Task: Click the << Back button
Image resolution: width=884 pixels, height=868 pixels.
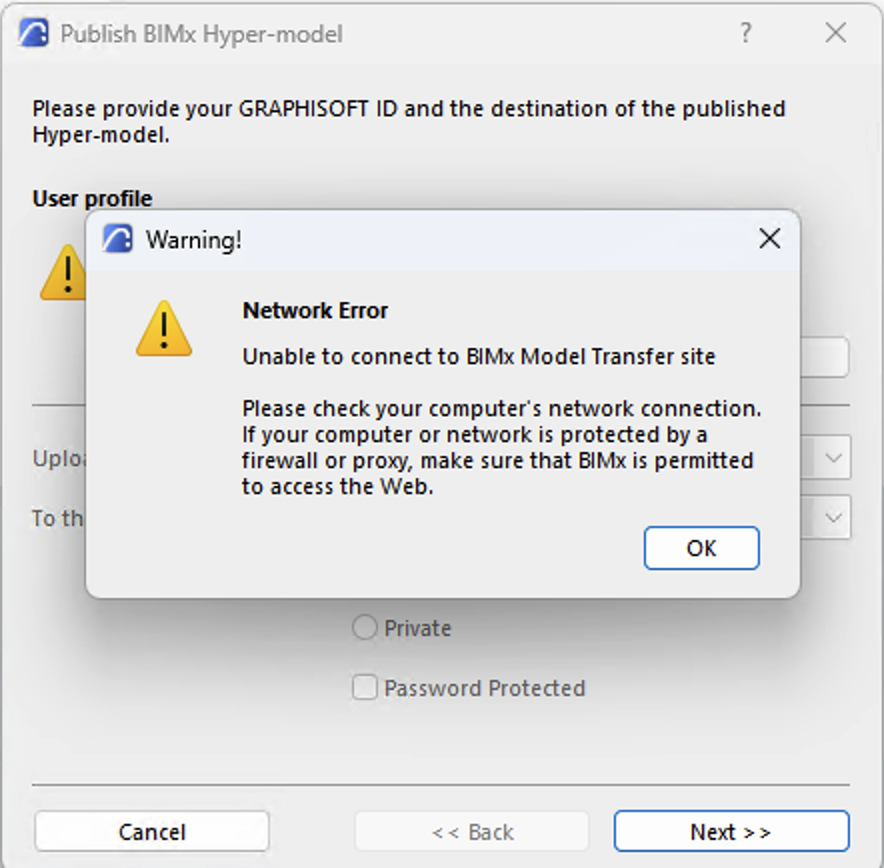Action: click(x=472, y=831)
